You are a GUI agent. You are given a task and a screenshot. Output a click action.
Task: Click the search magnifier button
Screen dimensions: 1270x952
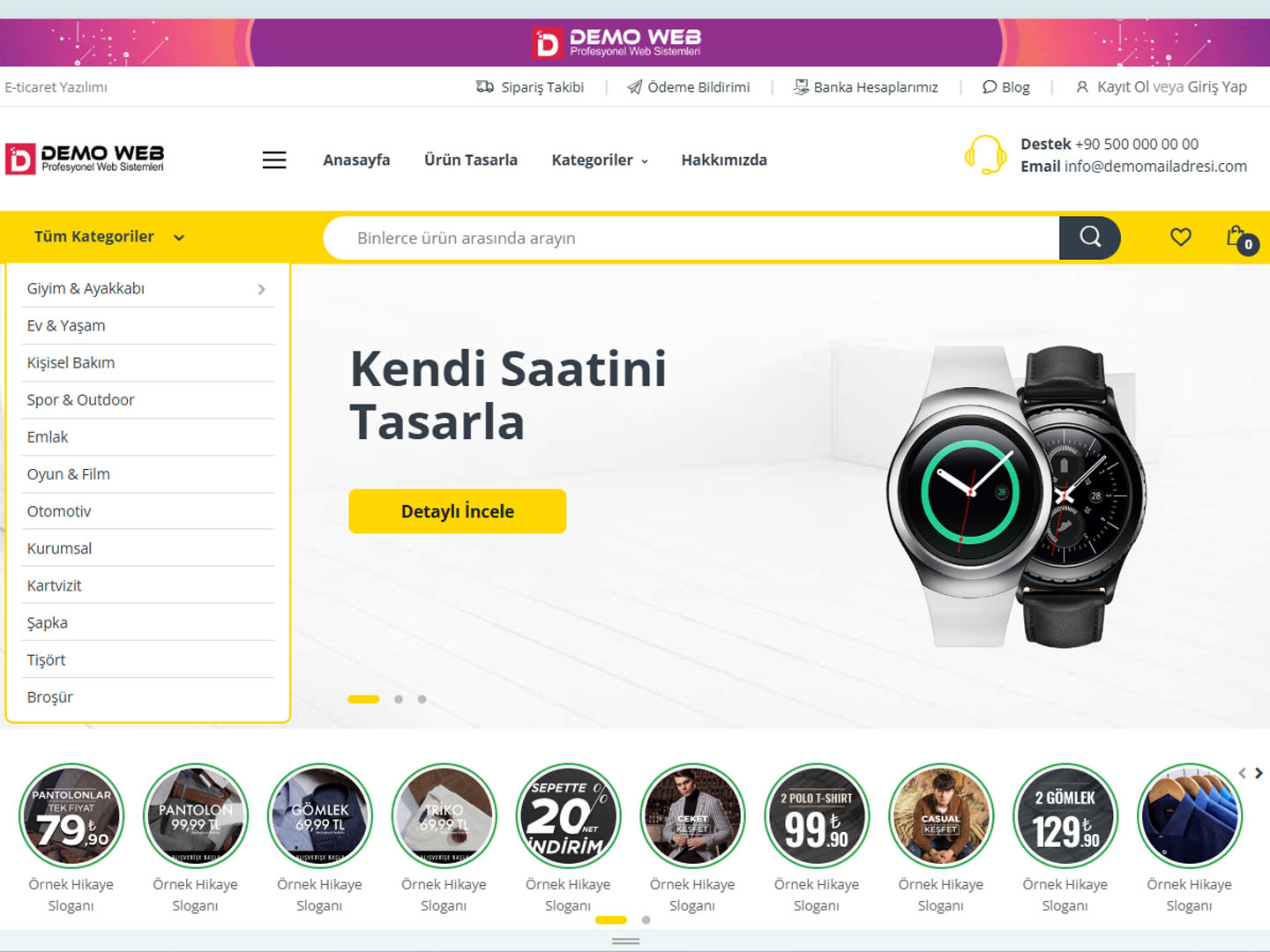click(1090, 237)
